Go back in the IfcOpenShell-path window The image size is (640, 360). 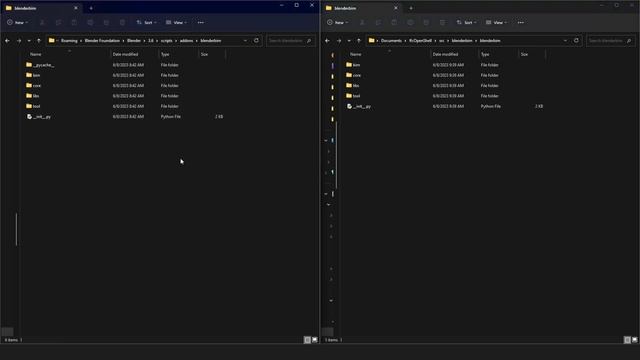[x=327, y=40]
